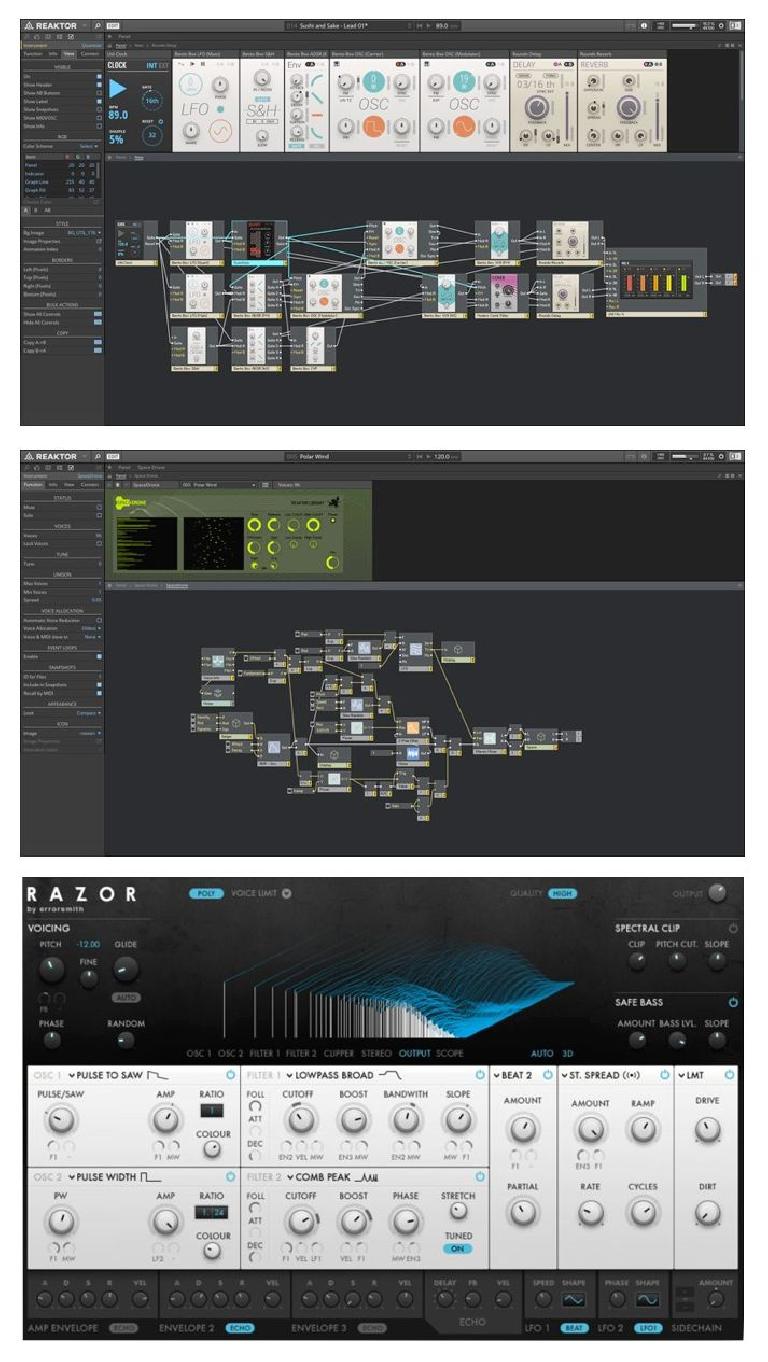Toggle Glide AUTO switch
The image size is (768, 1362).
click(126, 997)
